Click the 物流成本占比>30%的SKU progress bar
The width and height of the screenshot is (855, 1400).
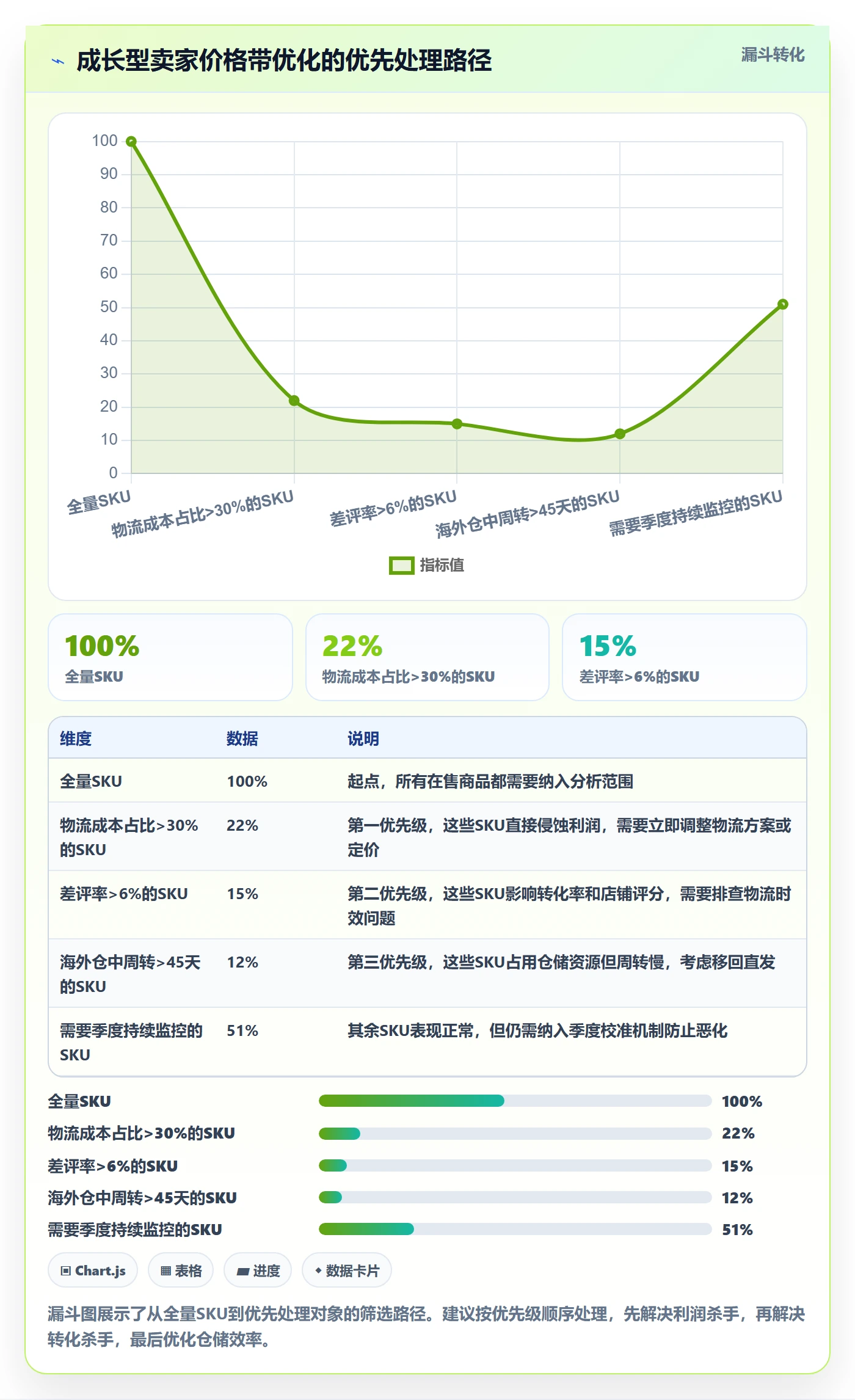(515, 1134)
